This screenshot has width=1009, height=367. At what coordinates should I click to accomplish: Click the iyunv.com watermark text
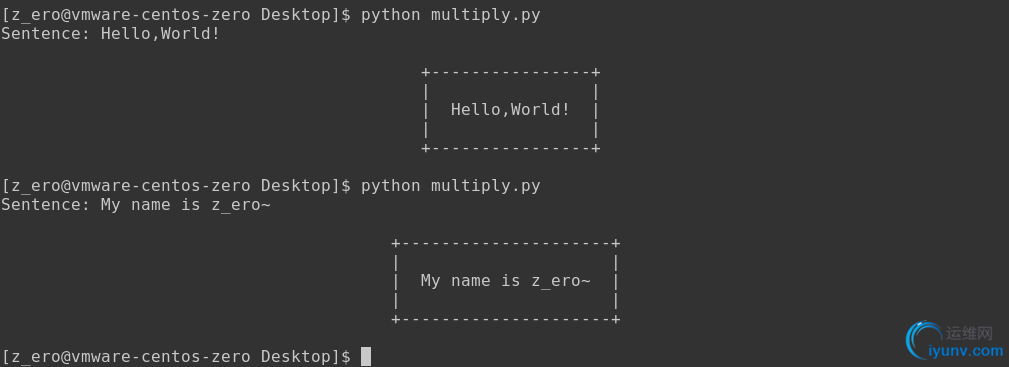pos(967,351)
